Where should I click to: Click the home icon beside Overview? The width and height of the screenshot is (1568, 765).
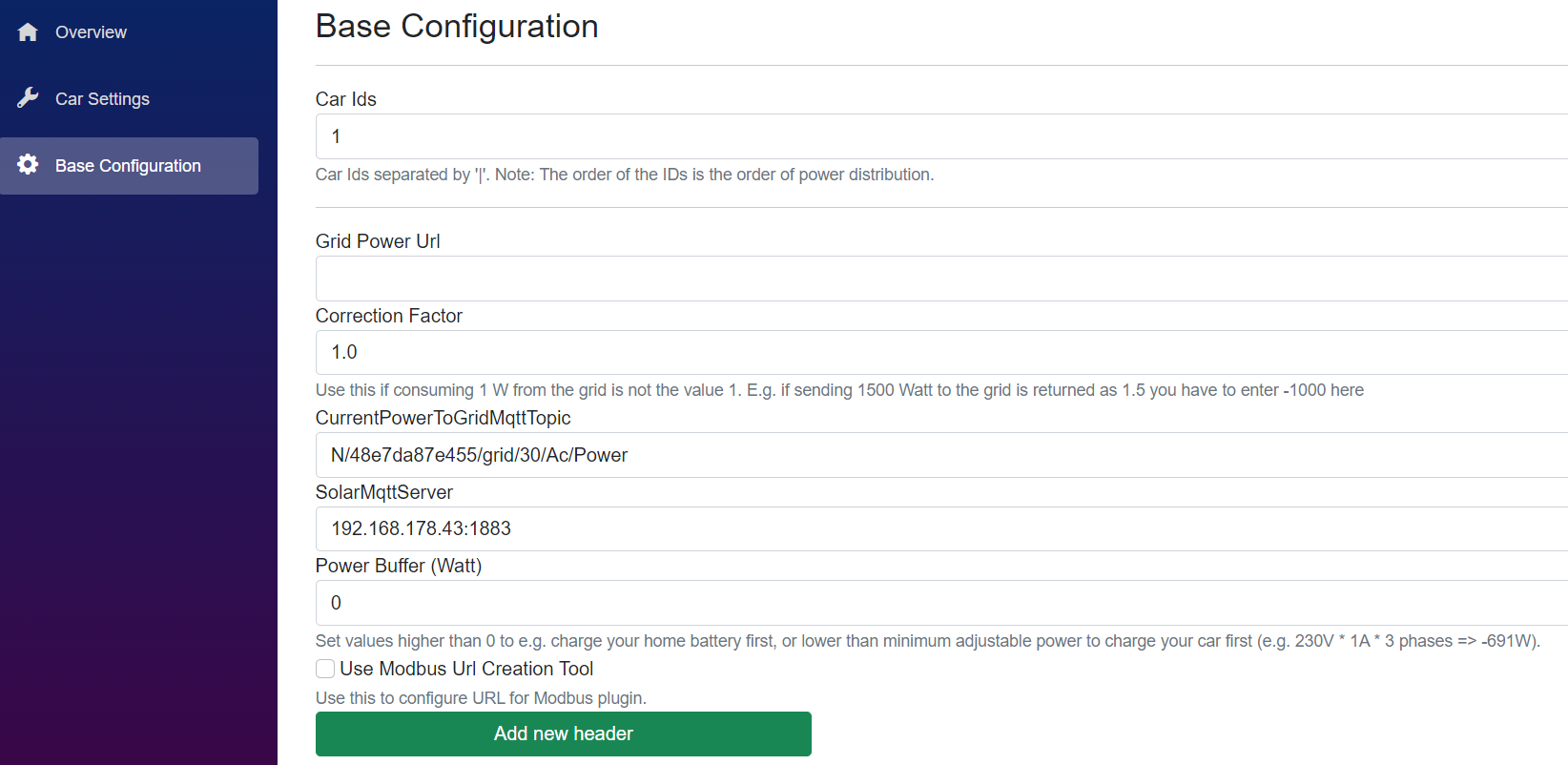[x=28, y=31]
